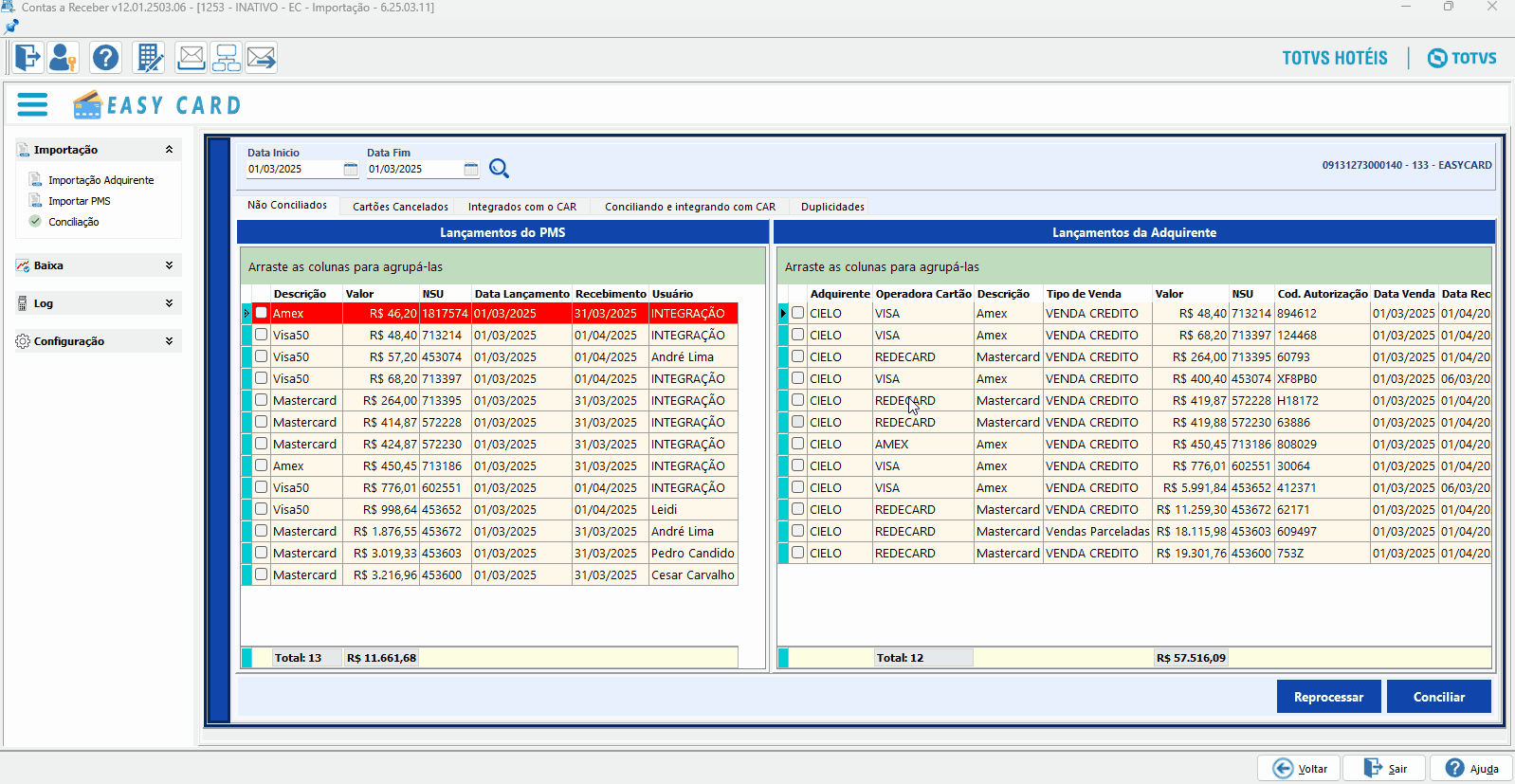Image resolution: width=1515 pixels, height=784 pixels.
Task: Sort PMS grid by Recebimento header
Action: 611,294
